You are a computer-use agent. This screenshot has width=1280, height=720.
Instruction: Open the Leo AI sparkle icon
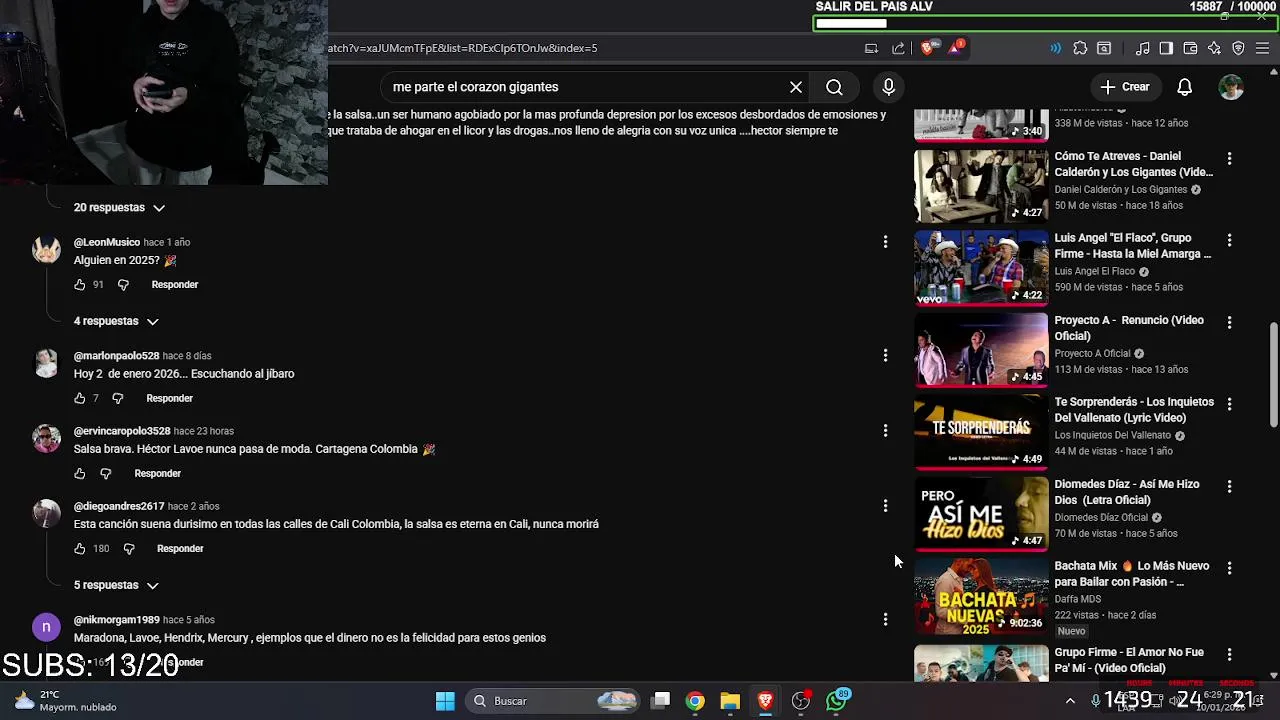1214,48
